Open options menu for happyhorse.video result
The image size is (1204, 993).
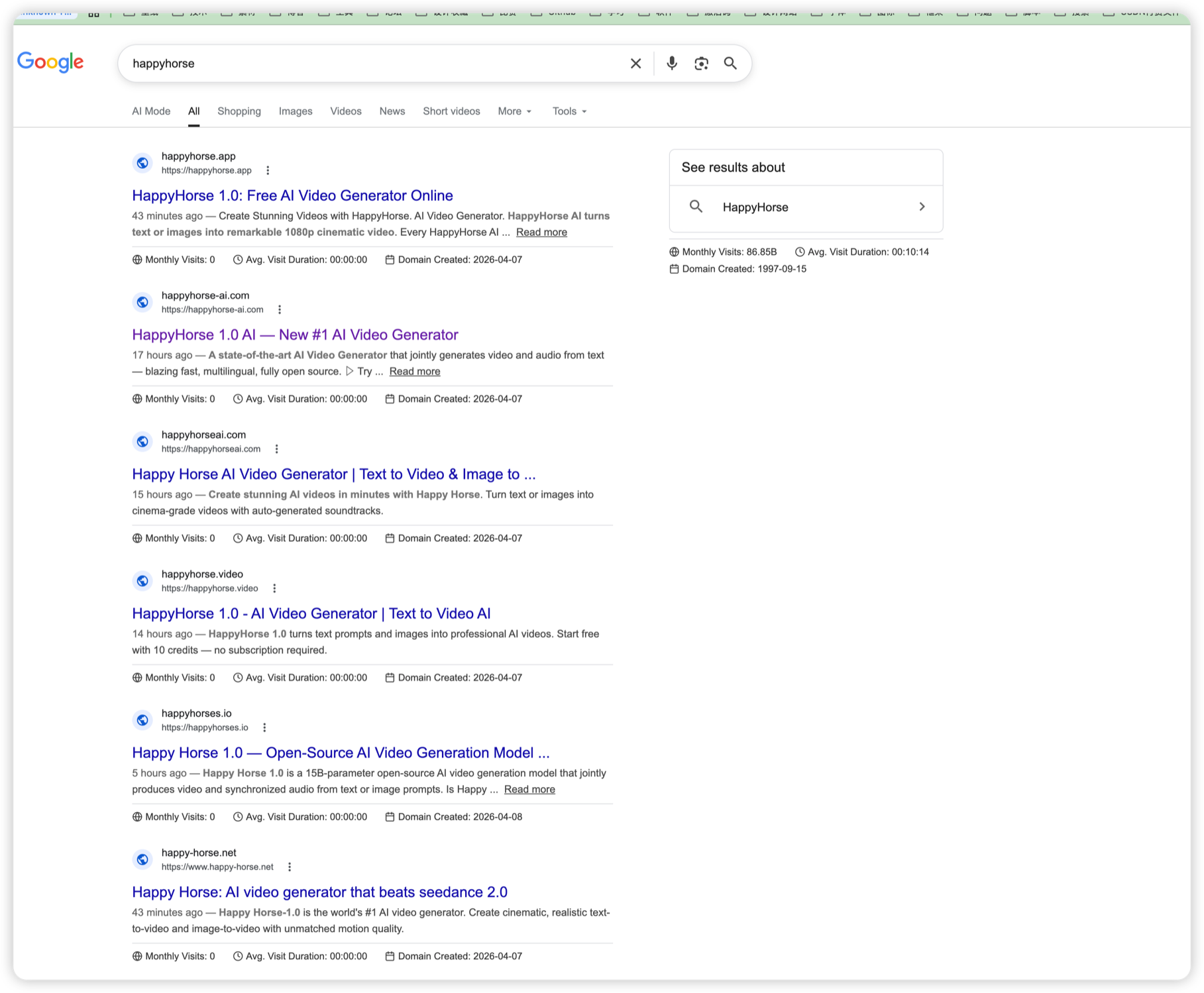point(274,588)
